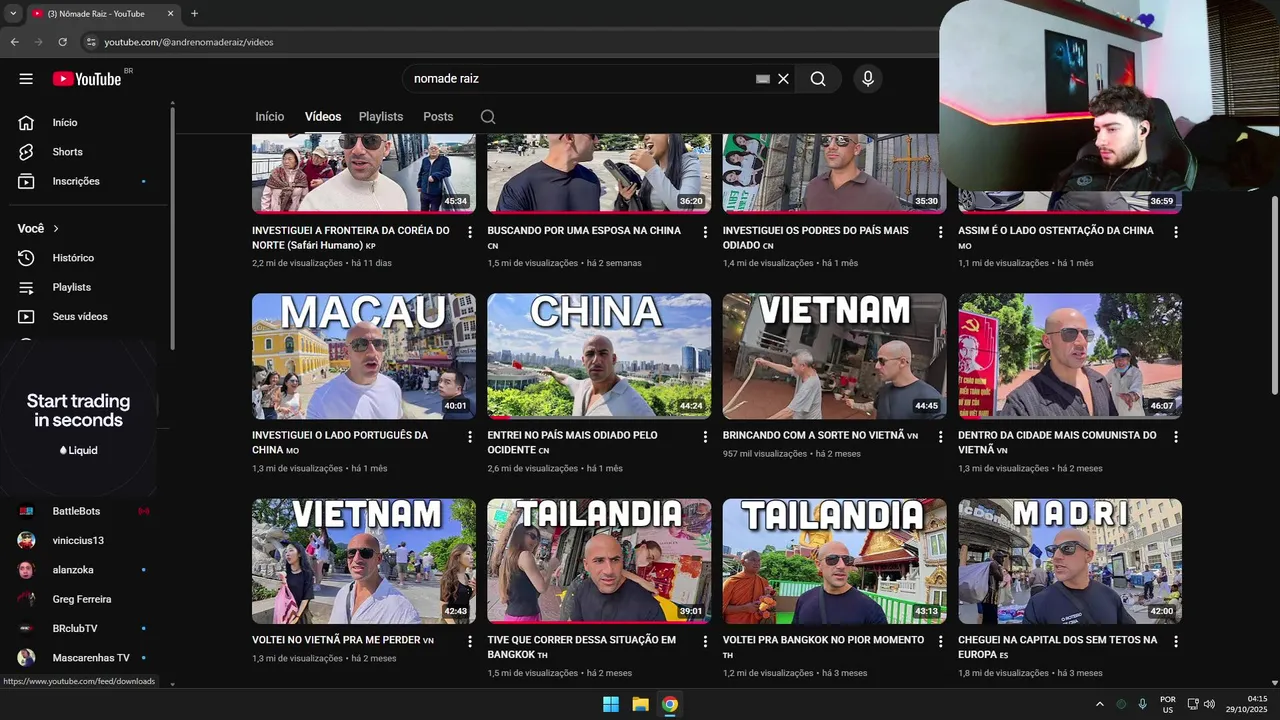
Task: Open the MADRI video thumbnail
Action: [1070, 561]
